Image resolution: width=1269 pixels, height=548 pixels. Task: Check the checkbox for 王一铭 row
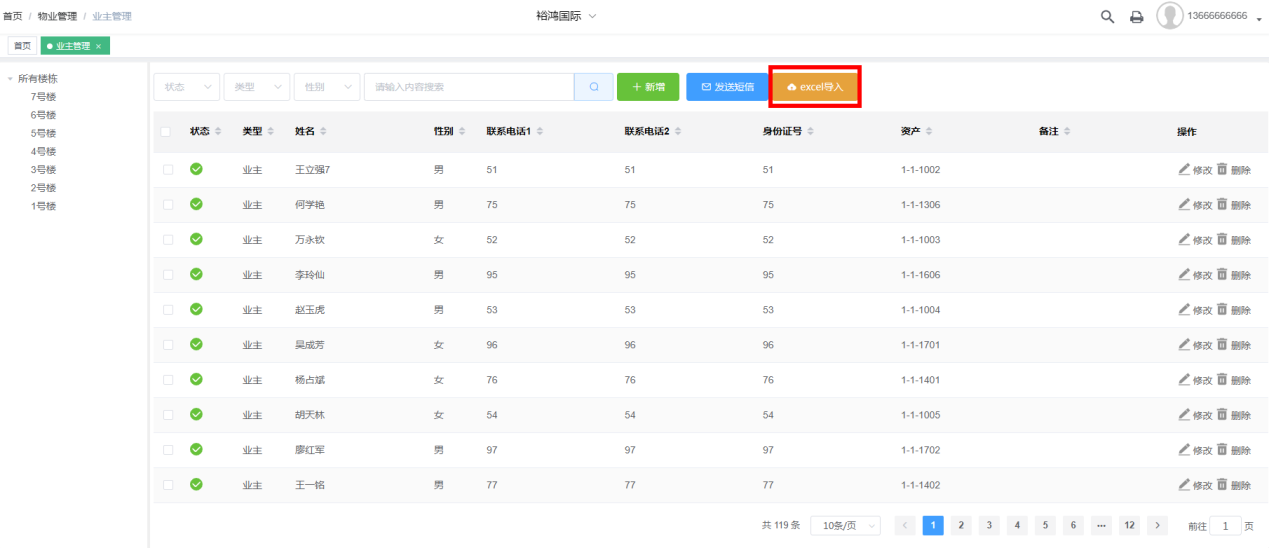[x=168, y=485]
